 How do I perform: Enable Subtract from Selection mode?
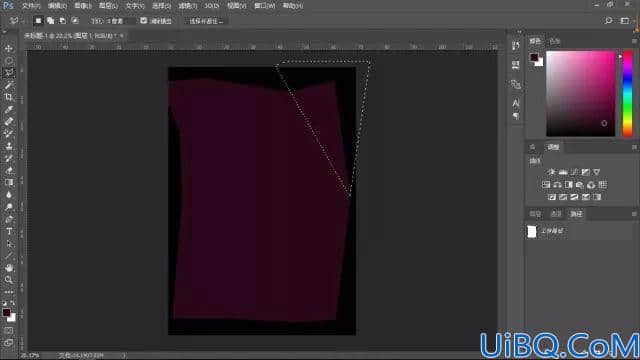(x=62, y=20)
